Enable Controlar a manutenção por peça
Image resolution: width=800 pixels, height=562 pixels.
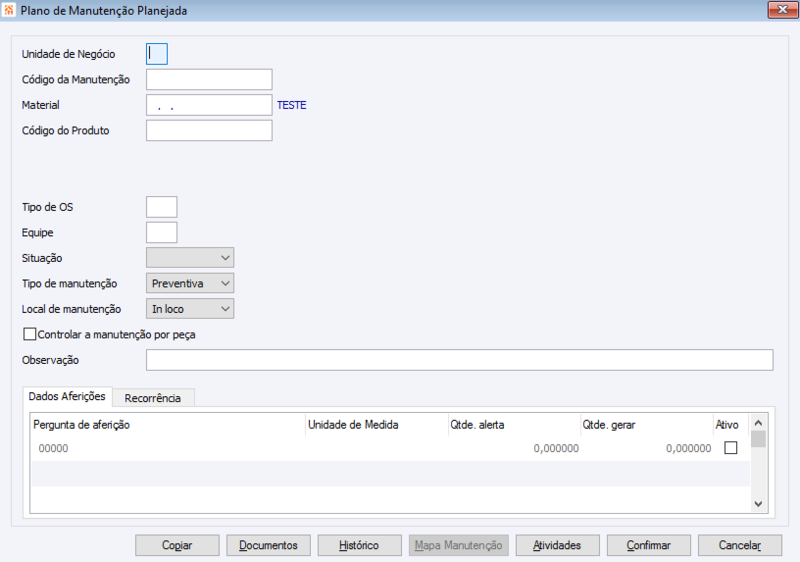(30, 335)
